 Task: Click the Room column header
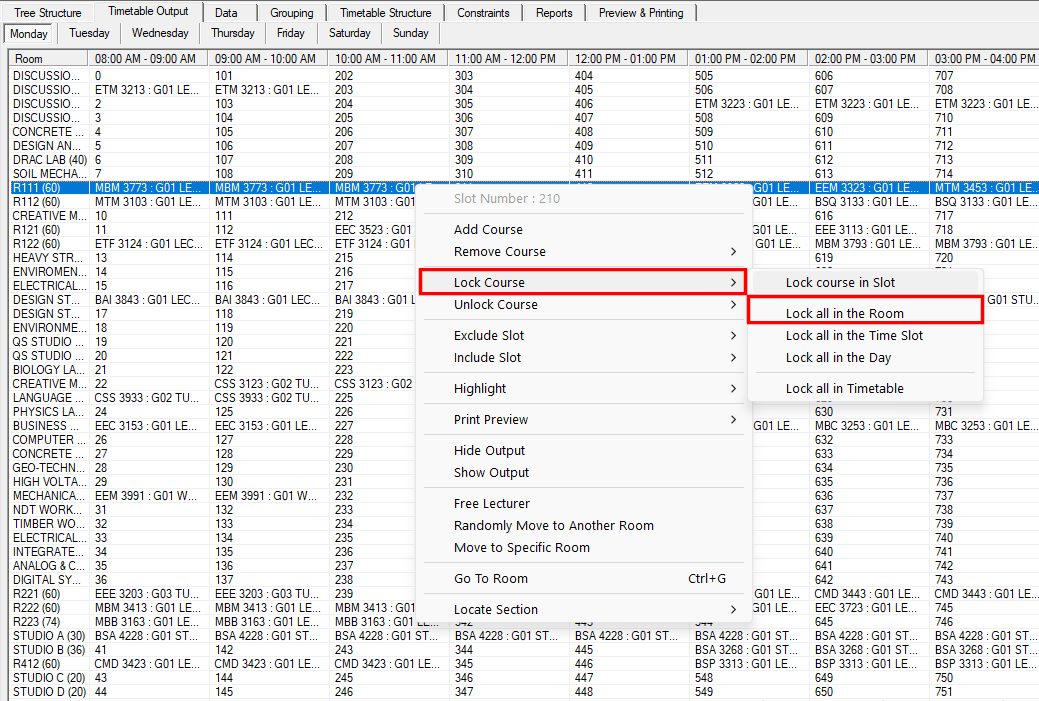[48, 58]
